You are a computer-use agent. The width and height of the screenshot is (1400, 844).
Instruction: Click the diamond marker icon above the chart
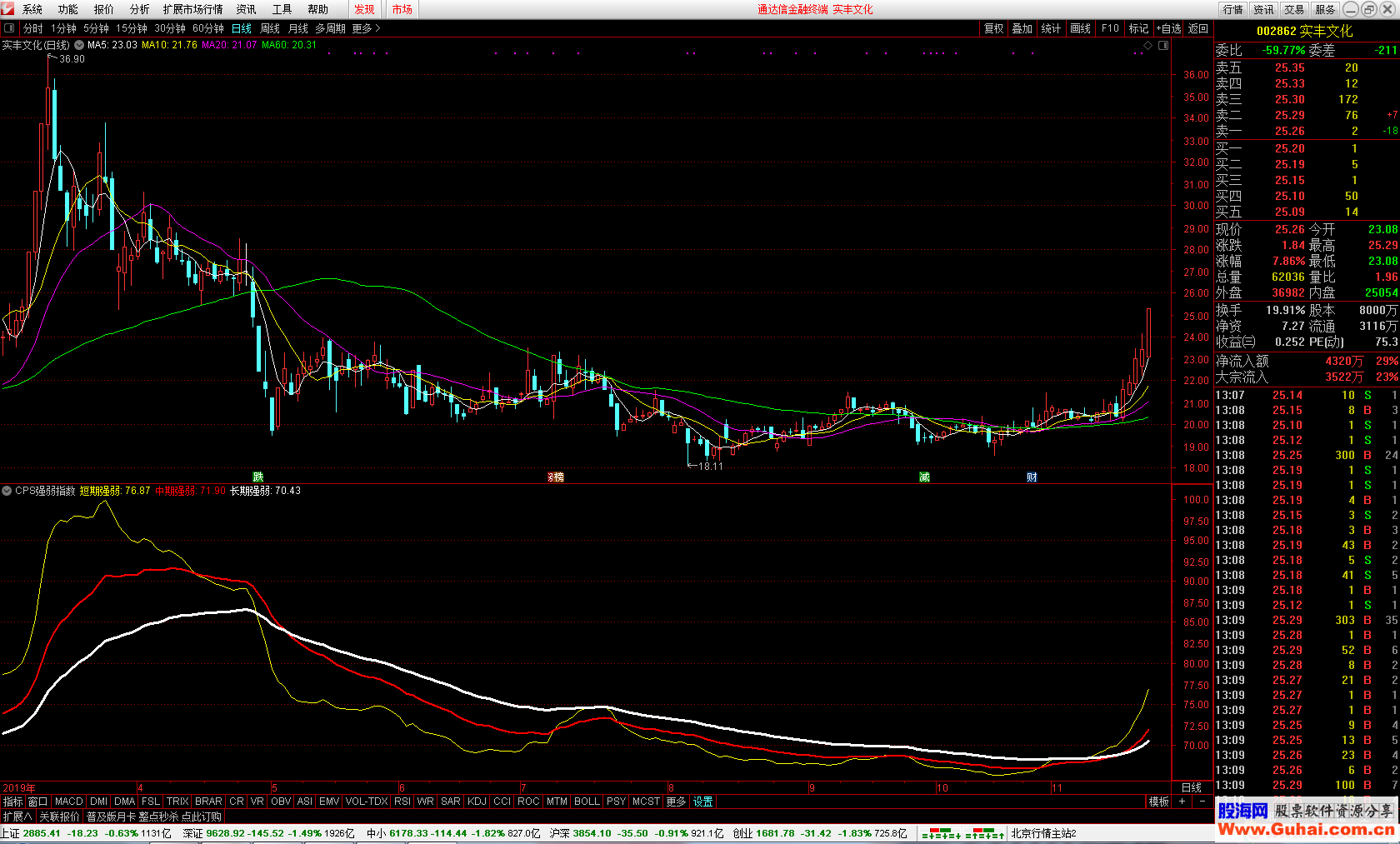1148,45
